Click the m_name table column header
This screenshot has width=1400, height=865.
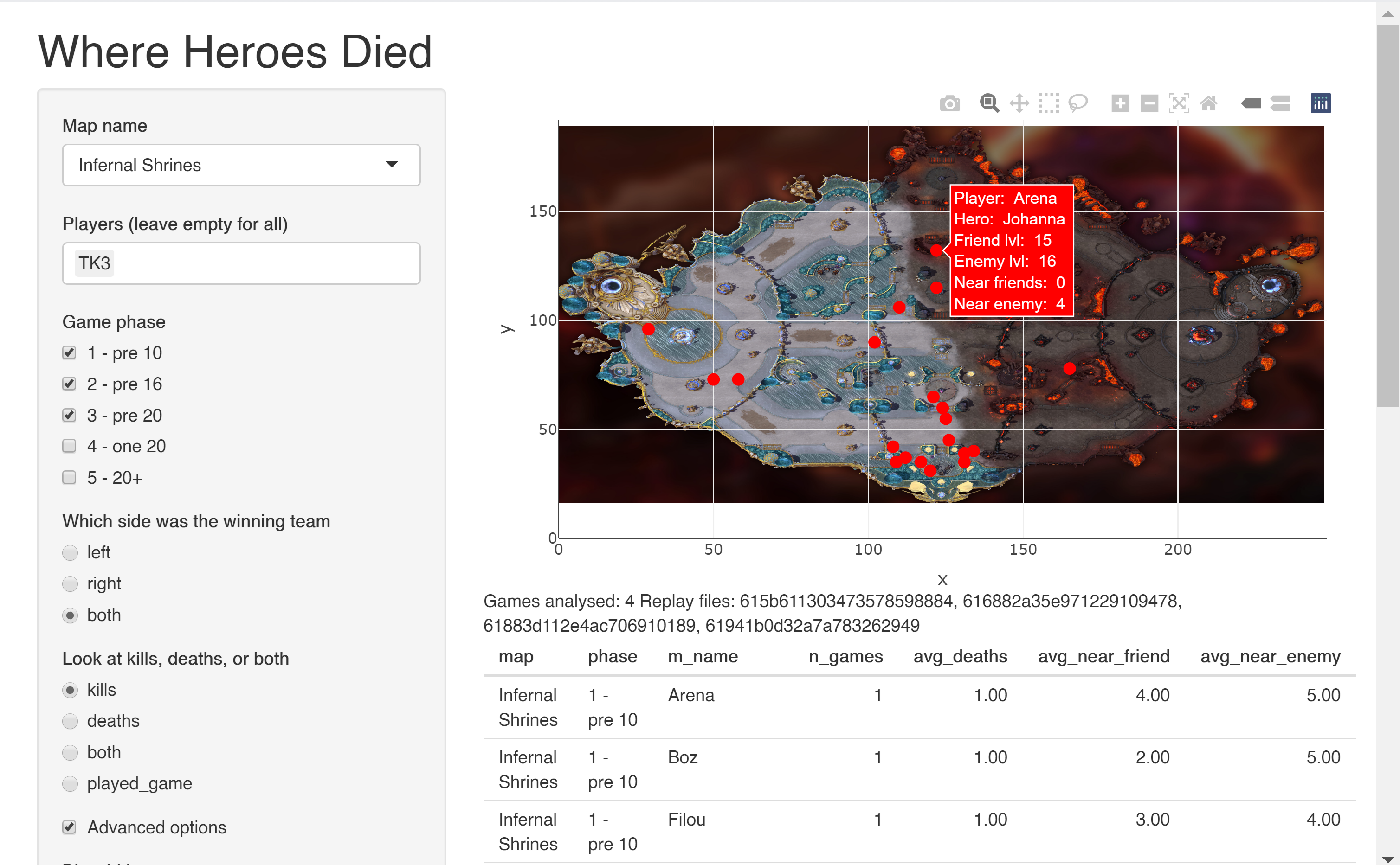(x=702, y=656)
